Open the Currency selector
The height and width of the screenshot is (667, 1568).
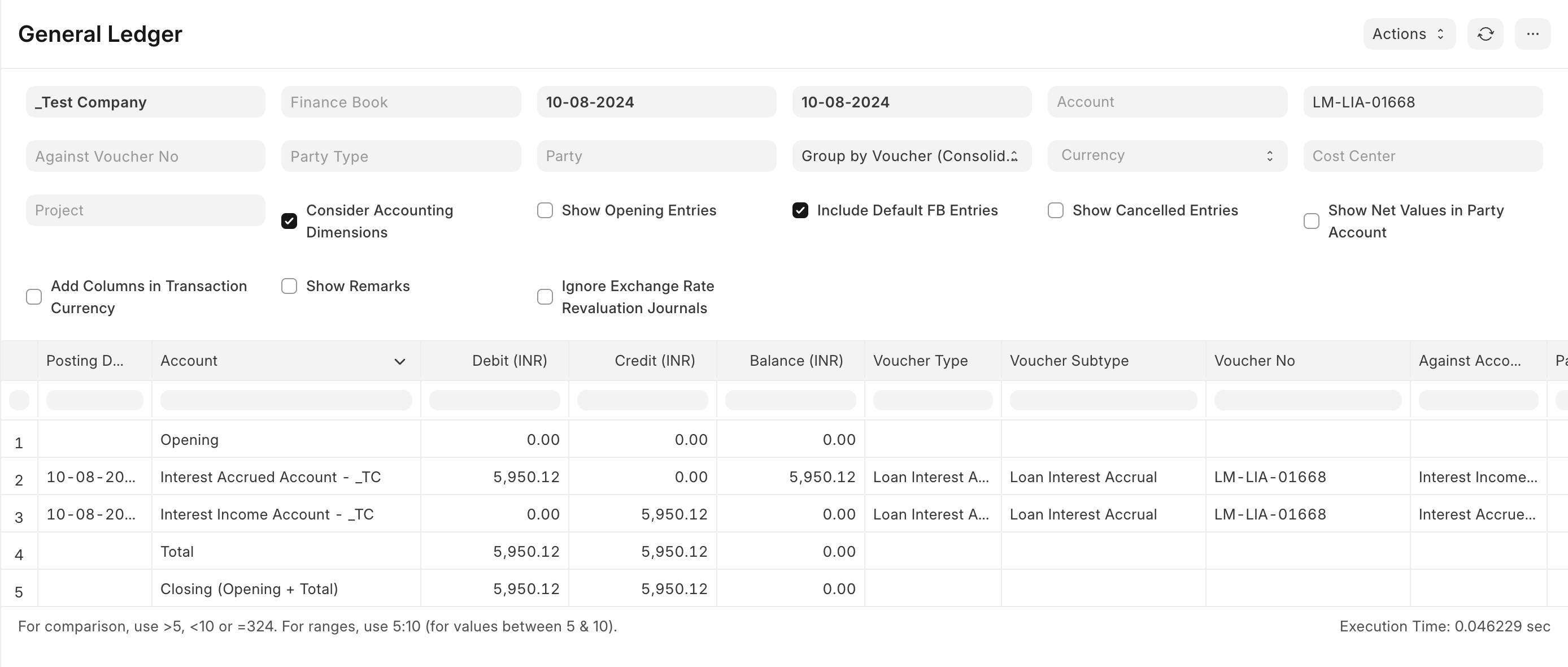pyautogui.click(x=1166, y=156)
